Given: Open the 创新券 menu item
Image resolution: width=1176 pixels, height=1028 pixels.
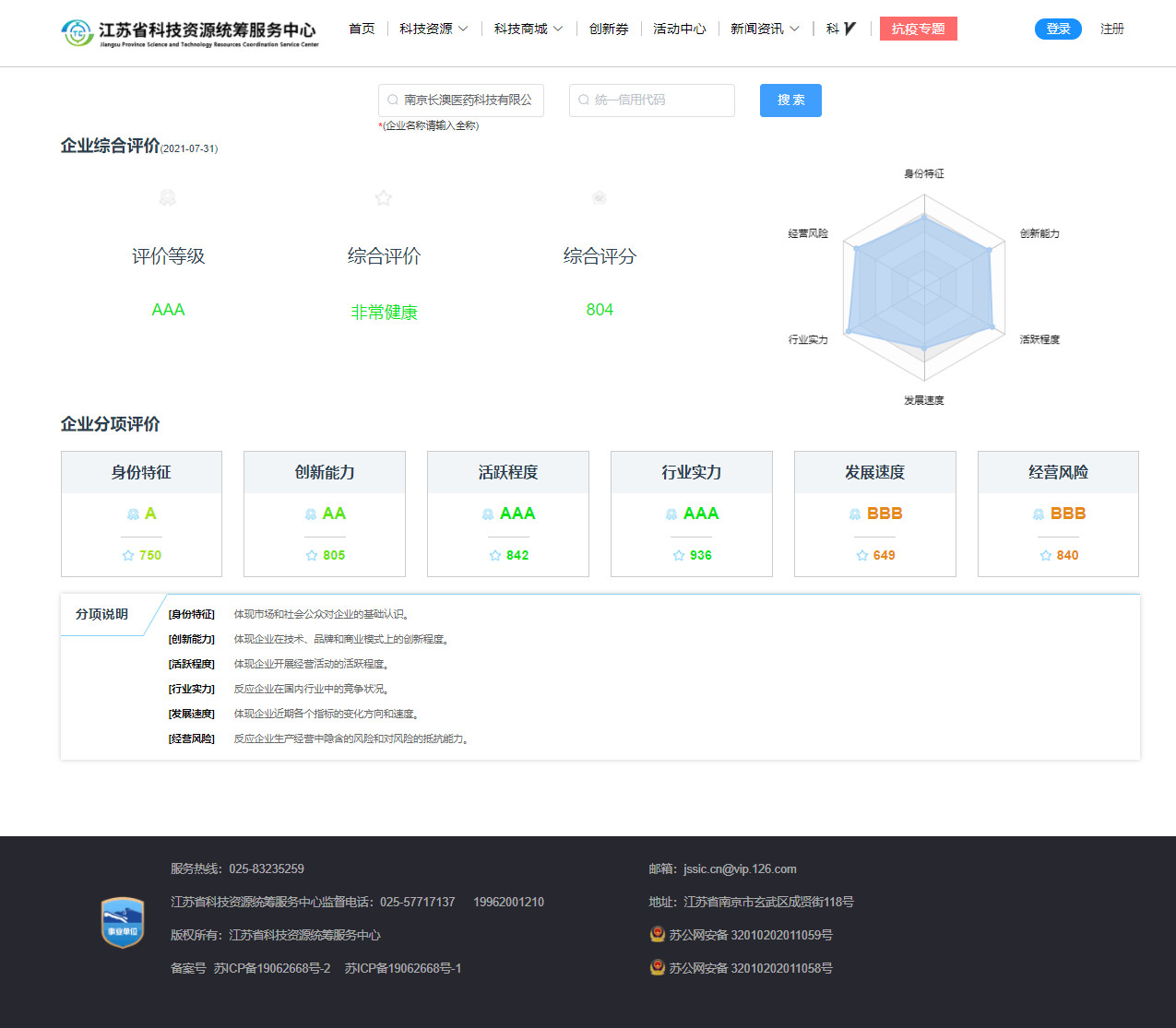Looking at the screenshot, I should pyautogui.click(x=609, y=29).
